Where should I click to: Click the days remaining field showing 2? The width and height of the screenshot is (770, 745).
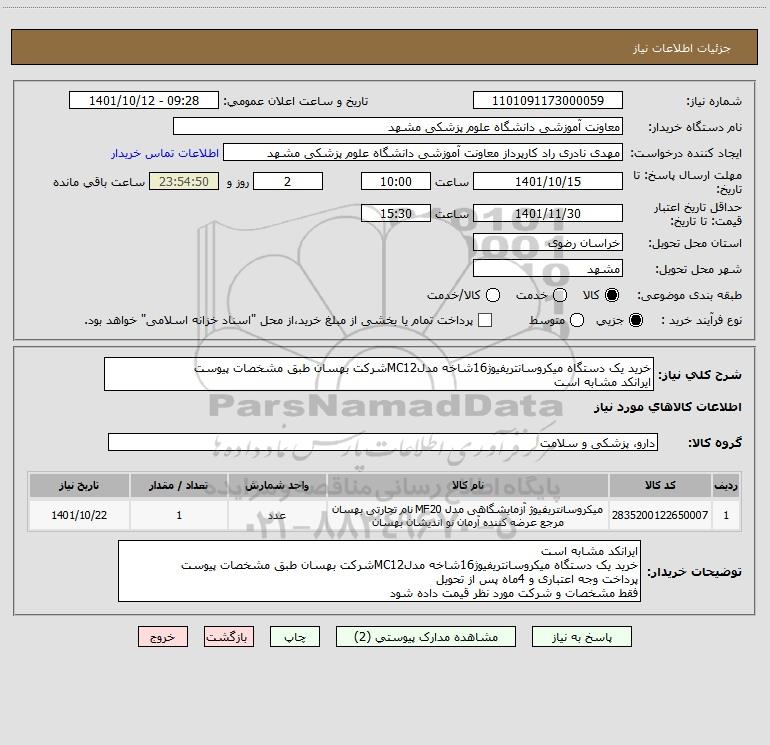(288, 181)
